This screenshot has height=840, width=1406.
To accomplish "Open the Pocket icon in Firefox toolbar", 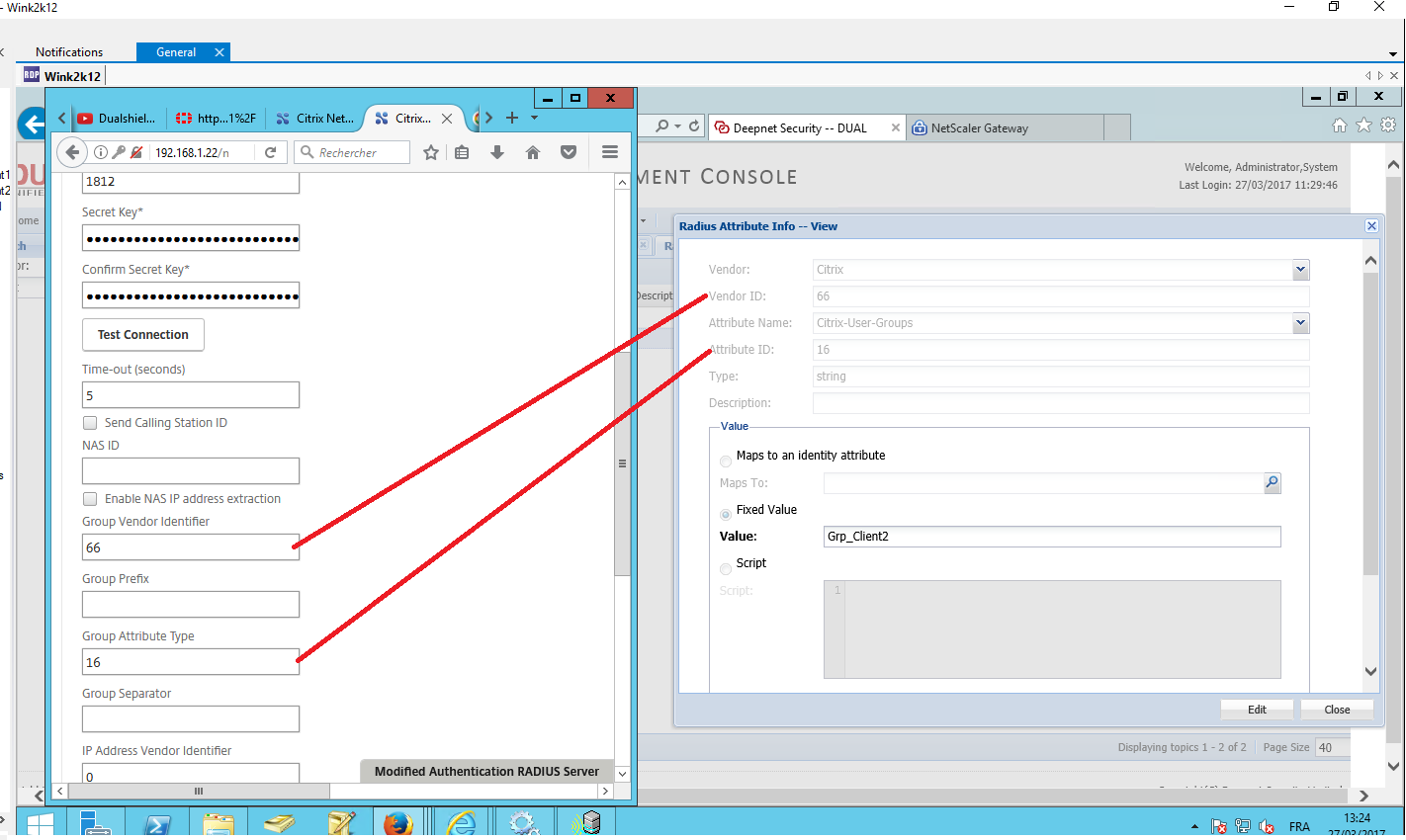I will click(569, 152).
